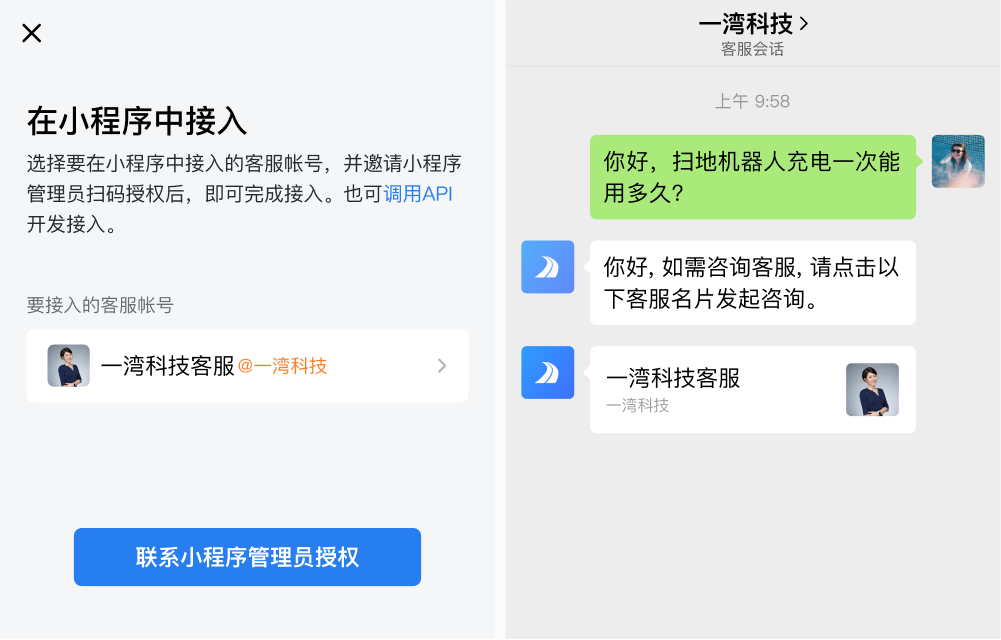
Task: Click the agent photo on service card
Action: tap(872, 389)
